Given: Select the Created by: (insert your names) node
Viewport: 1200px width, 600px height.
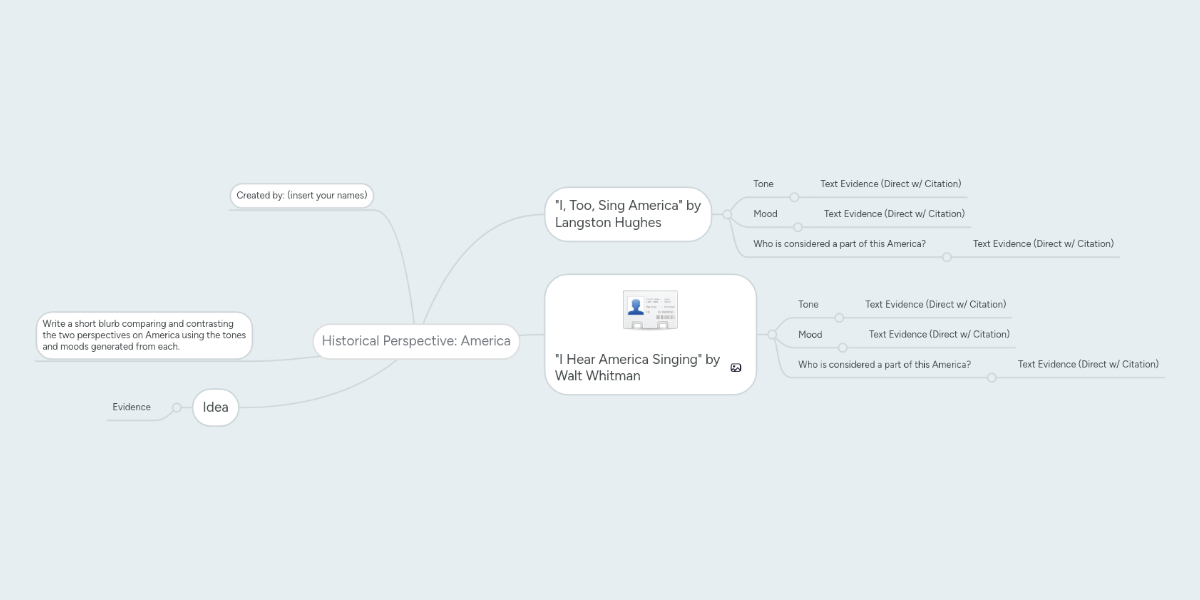Looking at the screenshot, I should click(302, 195).
